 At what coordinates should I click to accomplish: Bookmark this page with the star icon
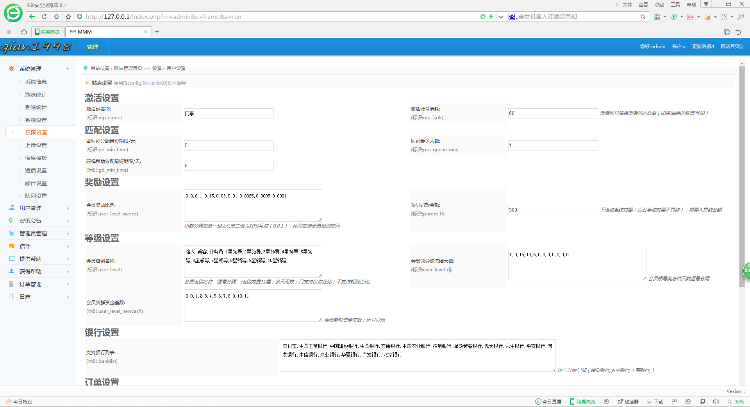[x=68, y=16]
